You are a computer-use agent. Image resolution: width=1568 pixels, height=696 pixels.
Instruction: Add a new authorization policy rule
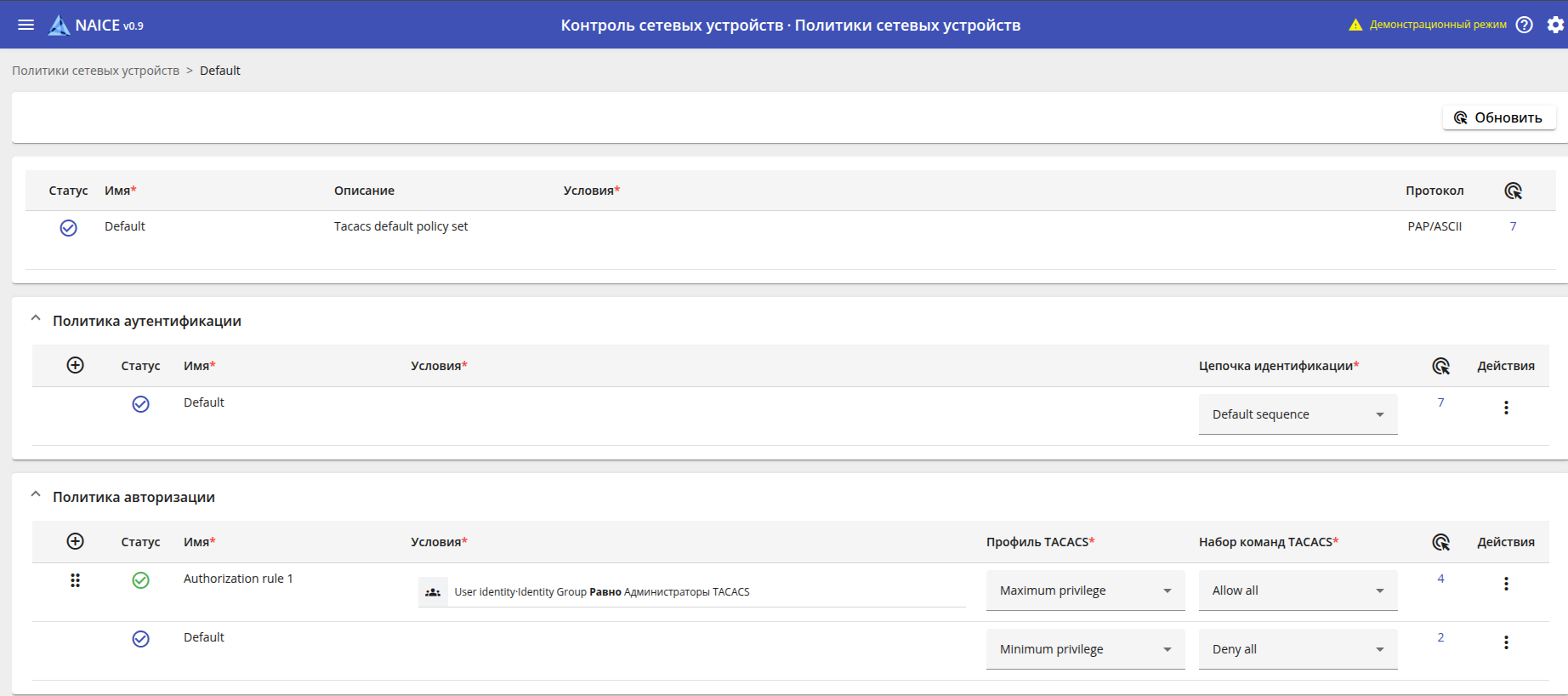tap(76, 541)
